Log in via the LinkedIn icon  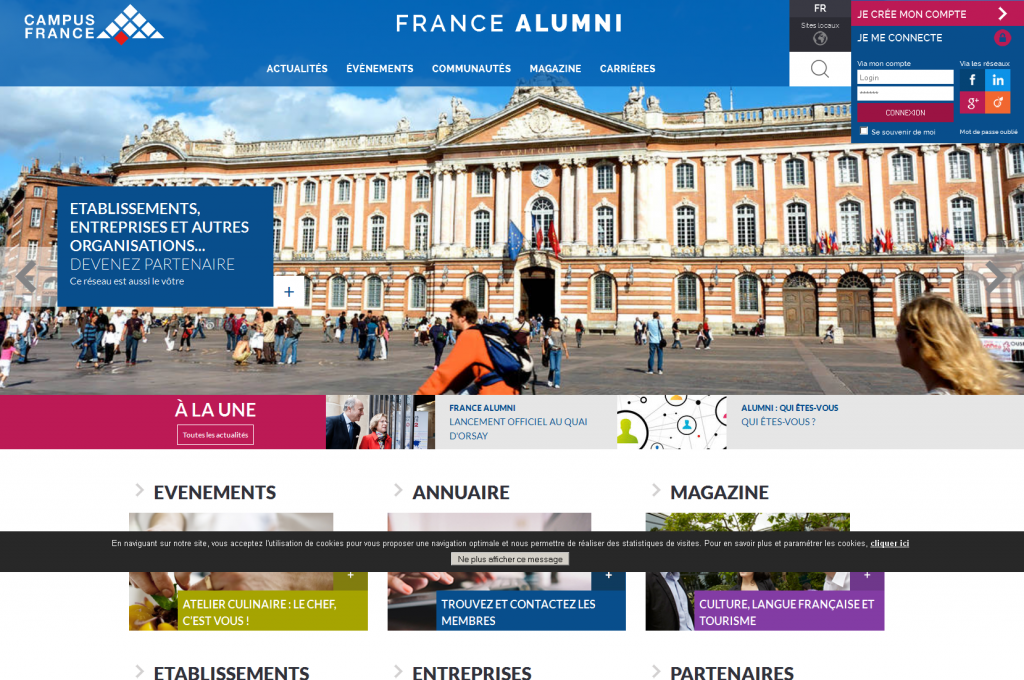(998, 80)
